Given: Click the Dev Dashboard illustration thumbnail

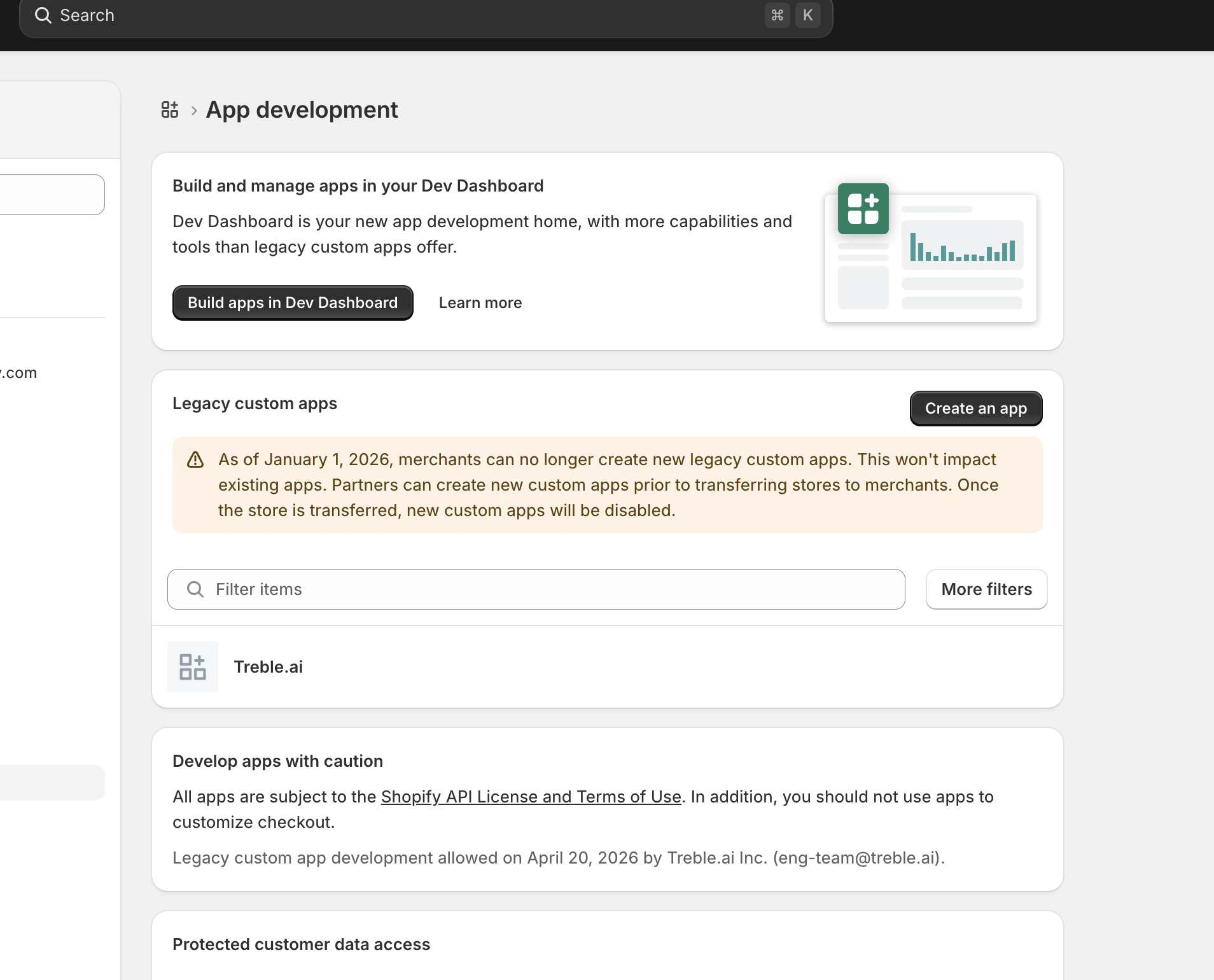Looking at the screenshot, I should point(931,253).
